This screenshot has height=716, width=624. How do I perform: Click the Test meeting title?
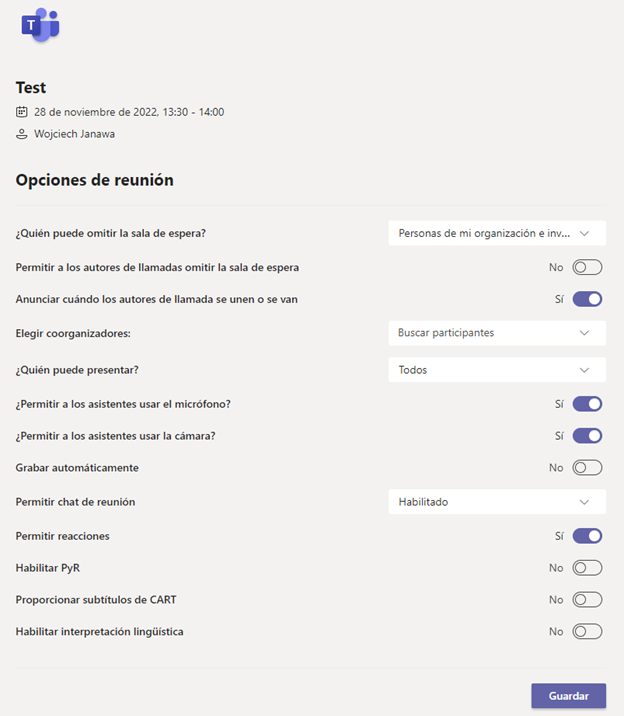[x=31, y=88]
